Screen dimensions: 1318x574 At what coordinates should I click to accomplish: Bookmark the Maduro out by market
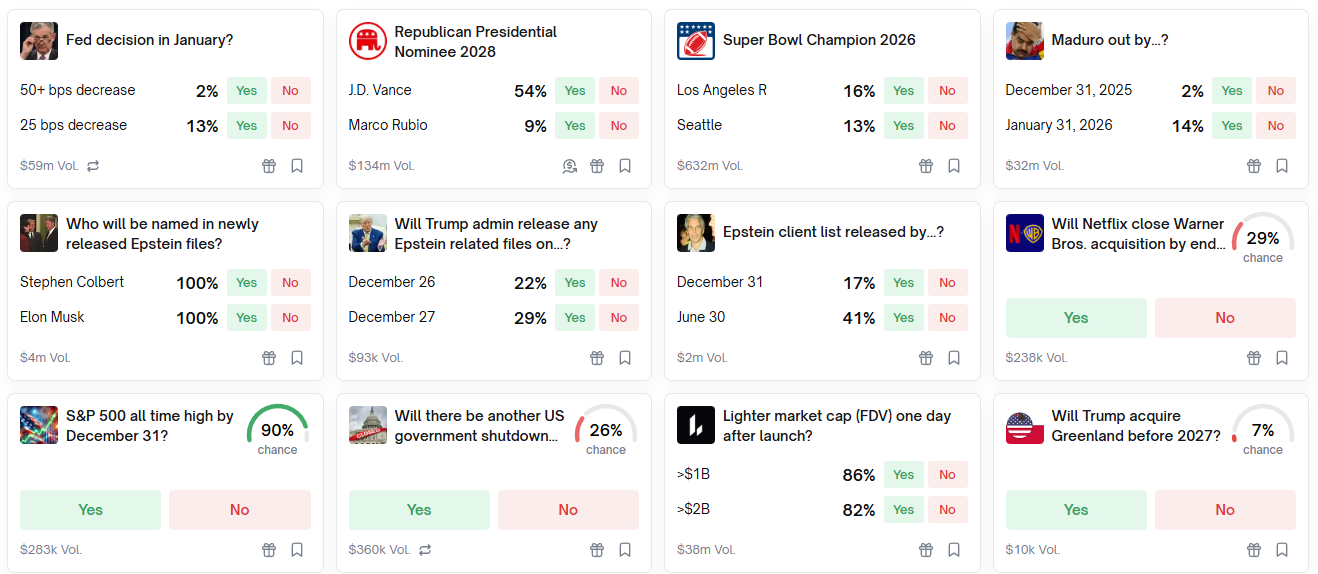1282,166
